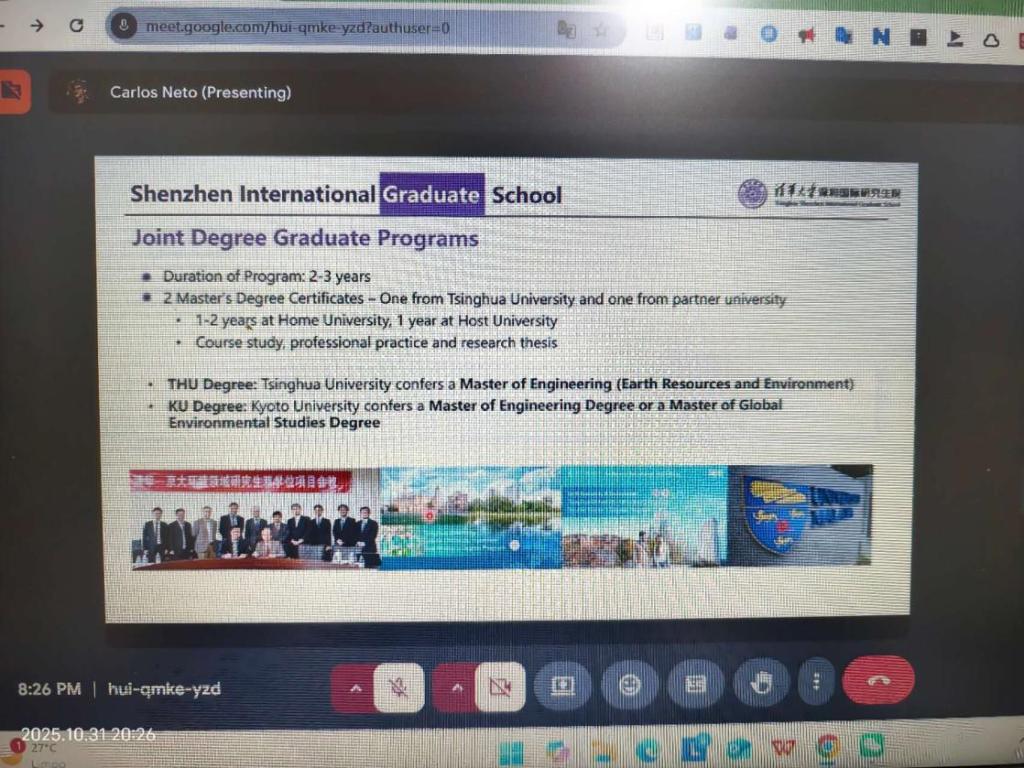Turn on the camera in Meet
1024x768 pixels.
click(x=499, y=687)
